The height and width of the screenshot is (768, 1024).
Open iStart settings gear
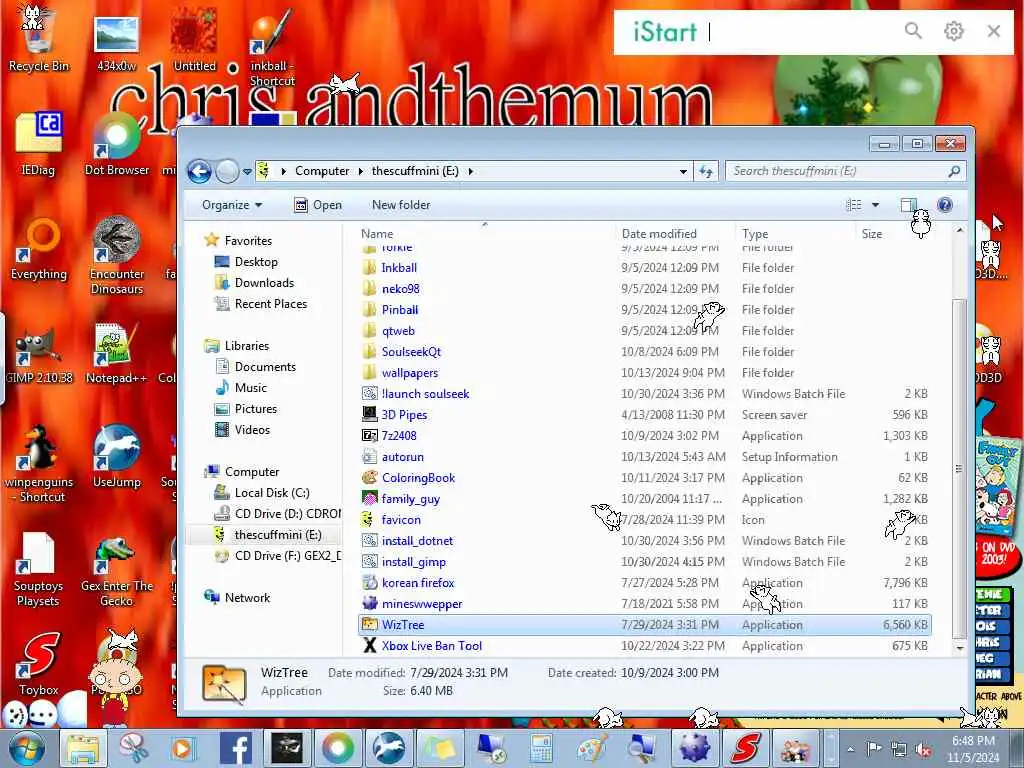coord(953,30)
